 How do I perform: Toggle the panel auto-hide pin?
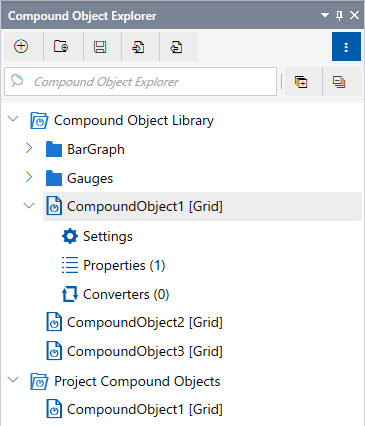tap(340, 15)
